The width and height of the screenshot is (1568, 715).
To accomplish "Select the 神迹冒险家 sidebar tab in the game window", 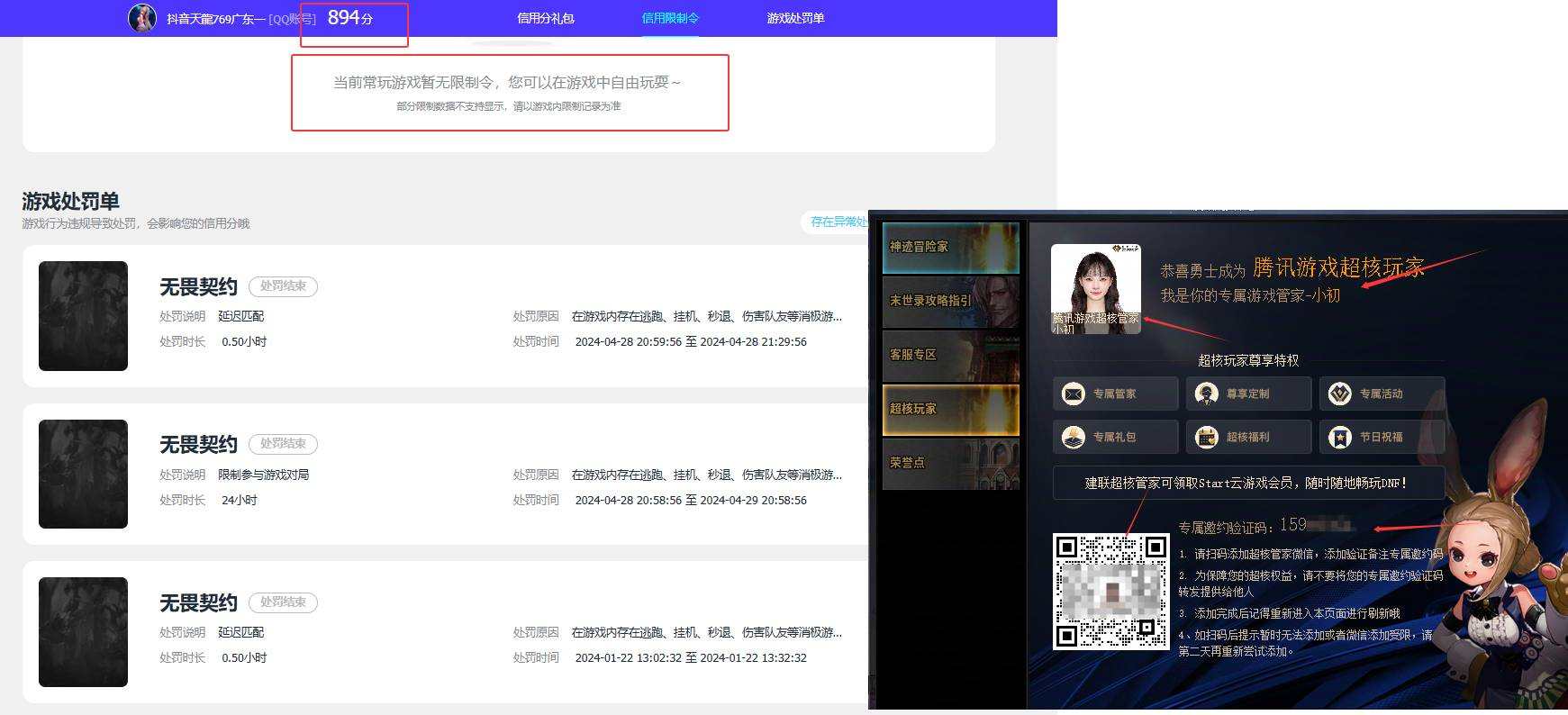I will pyautogui.click(x=951, y=248).
